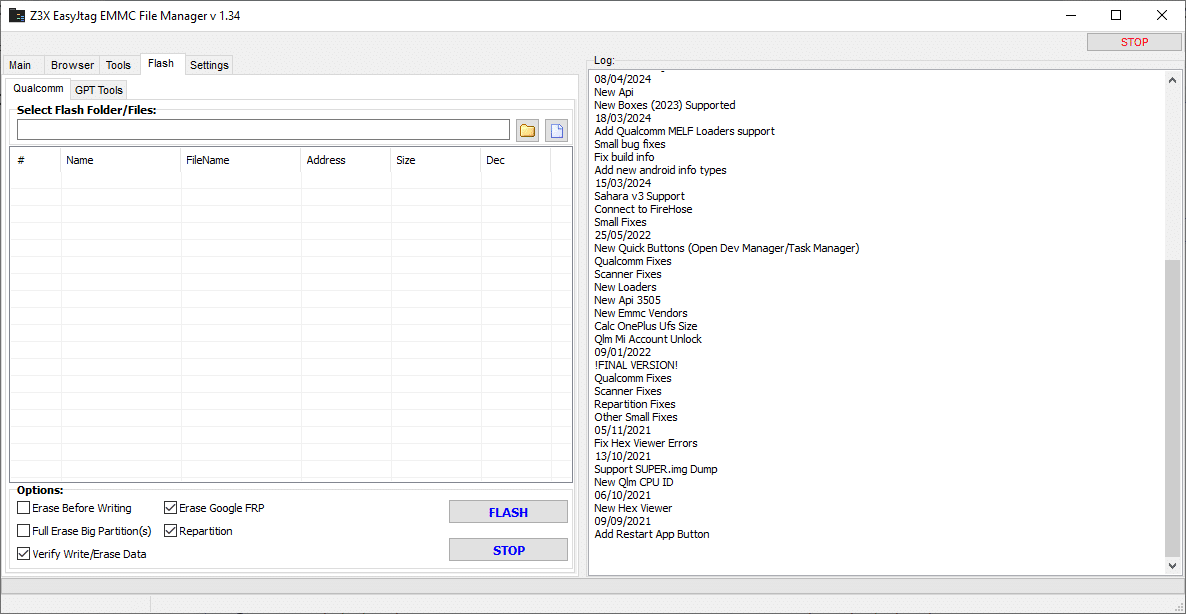
Task: Switch to GPT Tools sub-tab
Action: (x=99, y=90)
